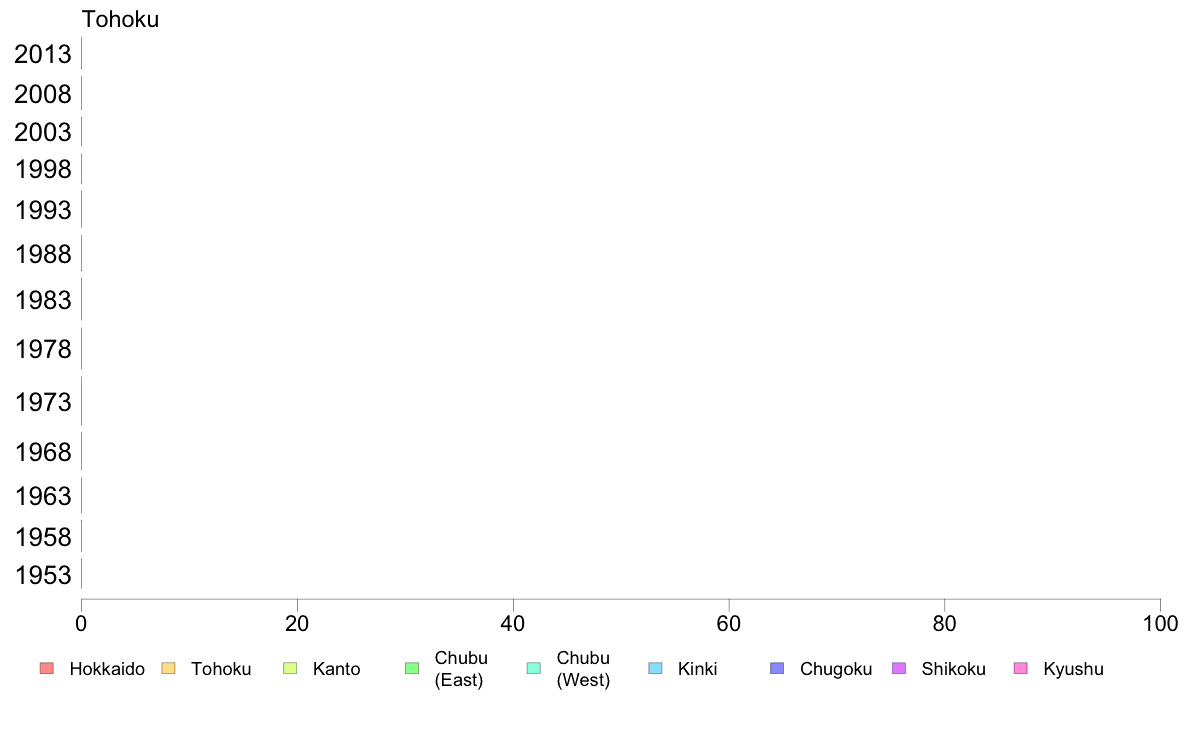The width and height of the screenshot is (1188, 736).
Task: Click the Kinki light blue swatch
Action: 655,668
